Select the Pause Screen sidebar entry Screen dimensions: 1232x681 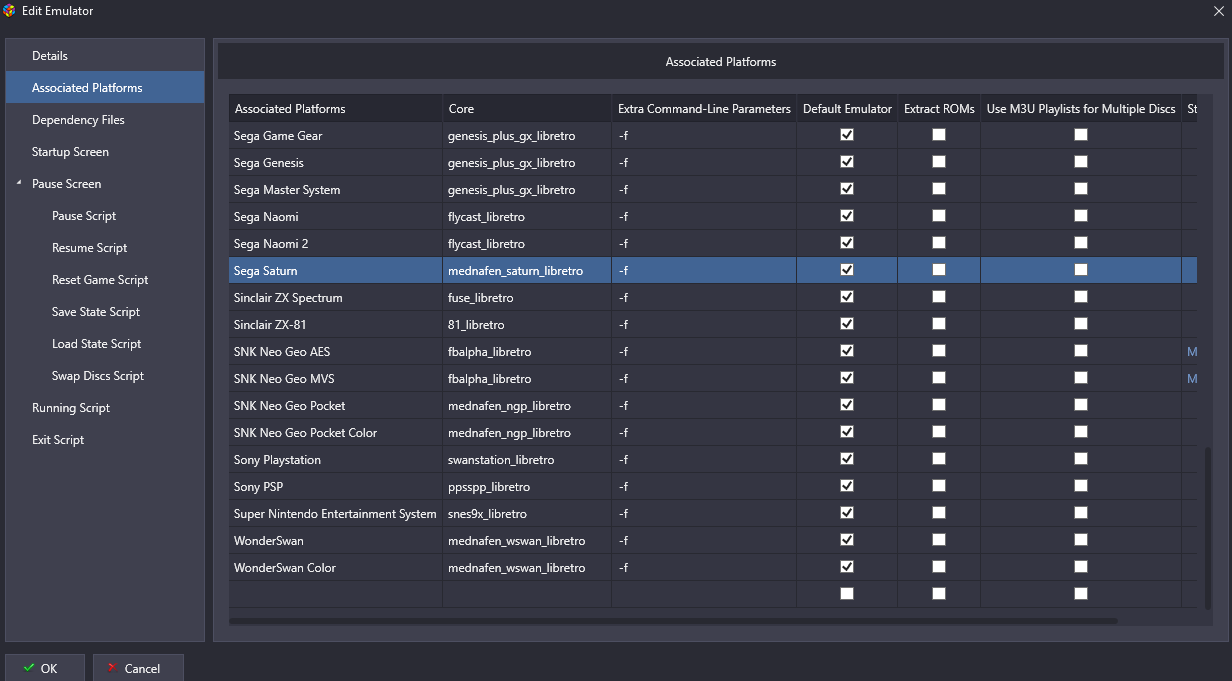(x=66, y=184)
